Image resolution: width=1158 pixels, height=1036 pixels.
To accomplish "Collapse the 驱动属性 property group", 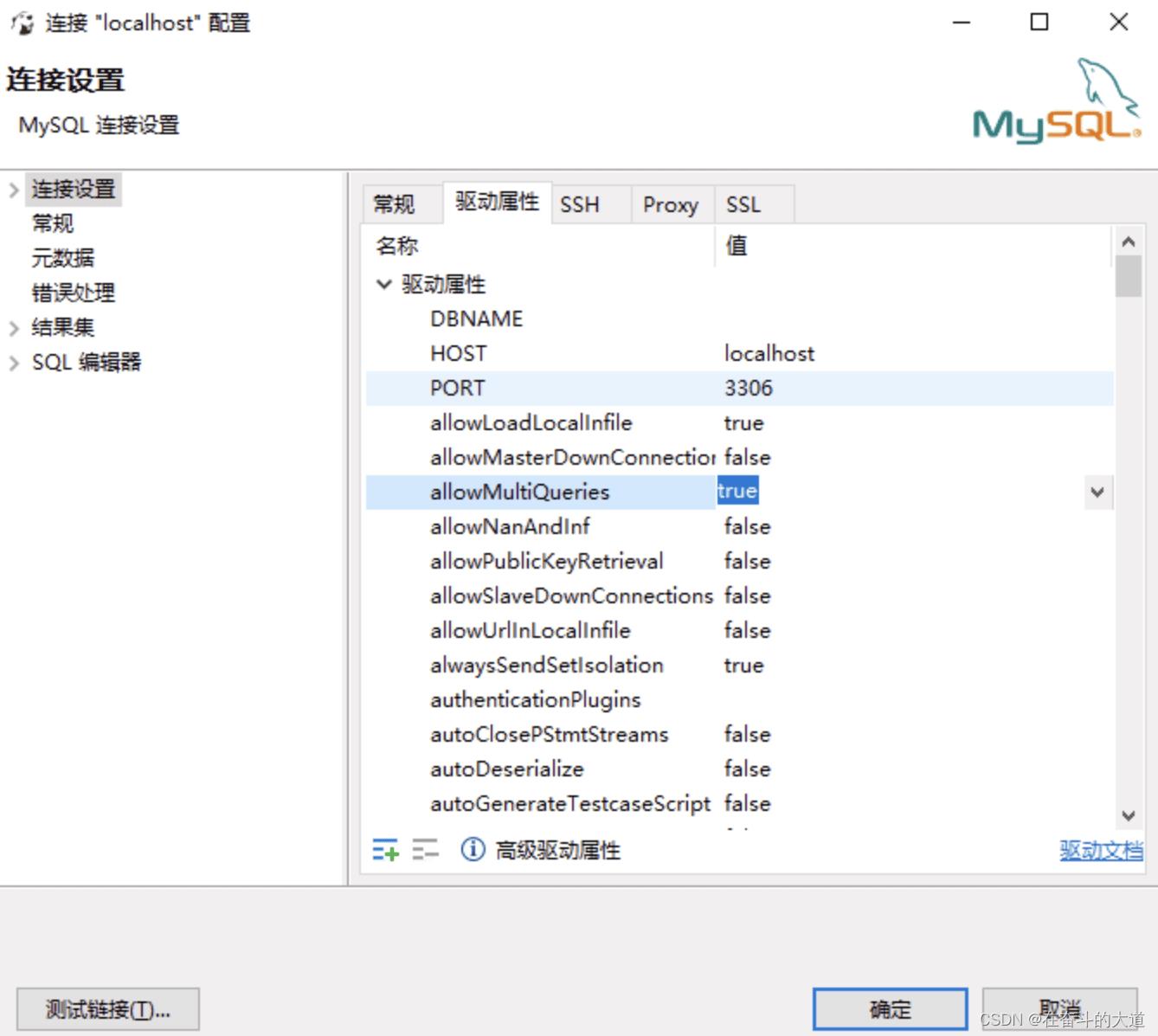I will click(x=384, y=285).
